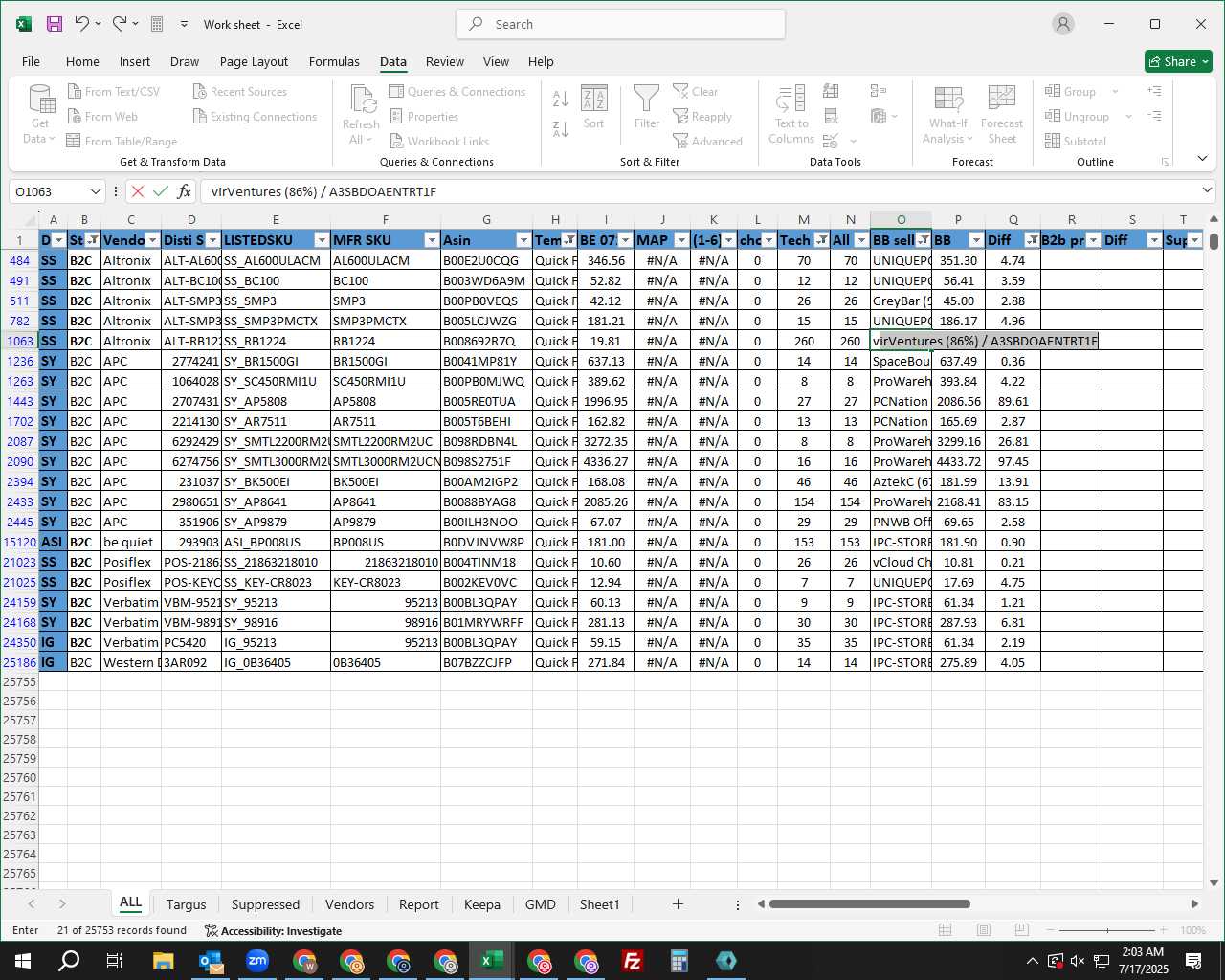
Task: Open filter dropdown for MFR SKU column
Action: coord(432,240)
